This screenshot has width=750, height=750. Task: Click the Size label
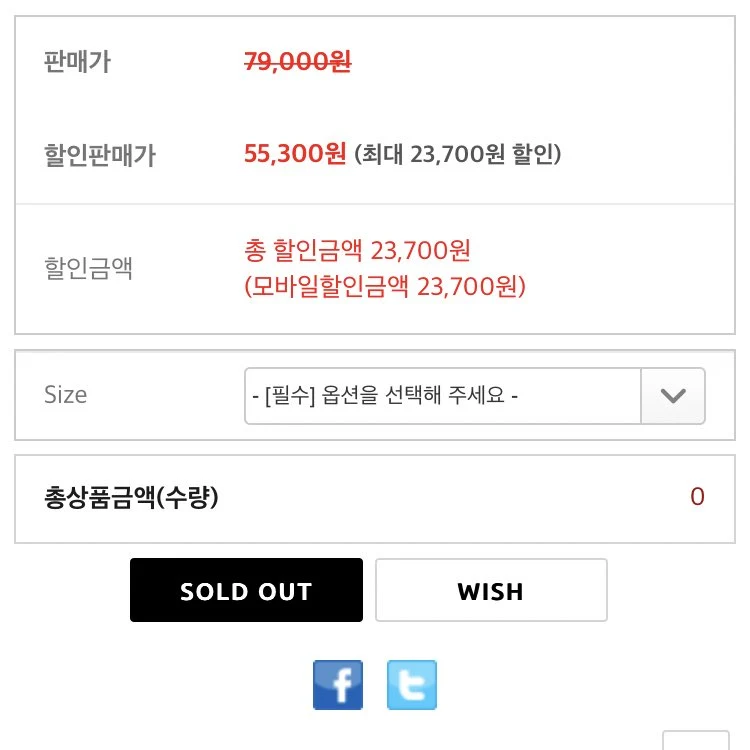coord(66,395)
